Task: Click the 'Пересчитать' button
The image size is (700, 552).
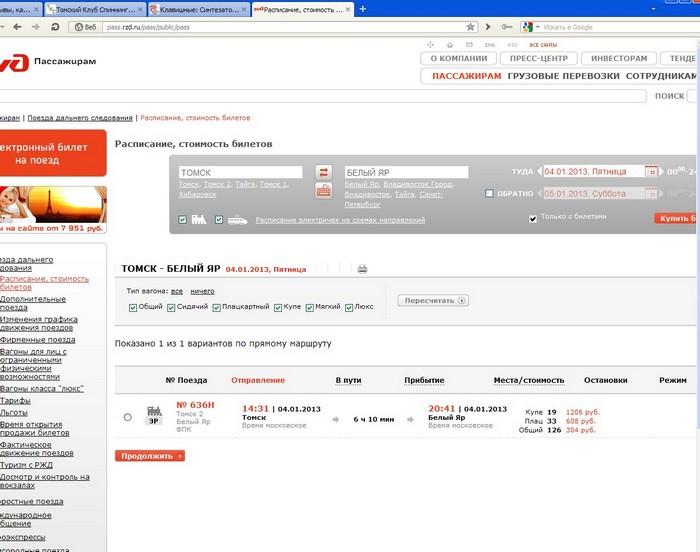Action: [433, 300]
